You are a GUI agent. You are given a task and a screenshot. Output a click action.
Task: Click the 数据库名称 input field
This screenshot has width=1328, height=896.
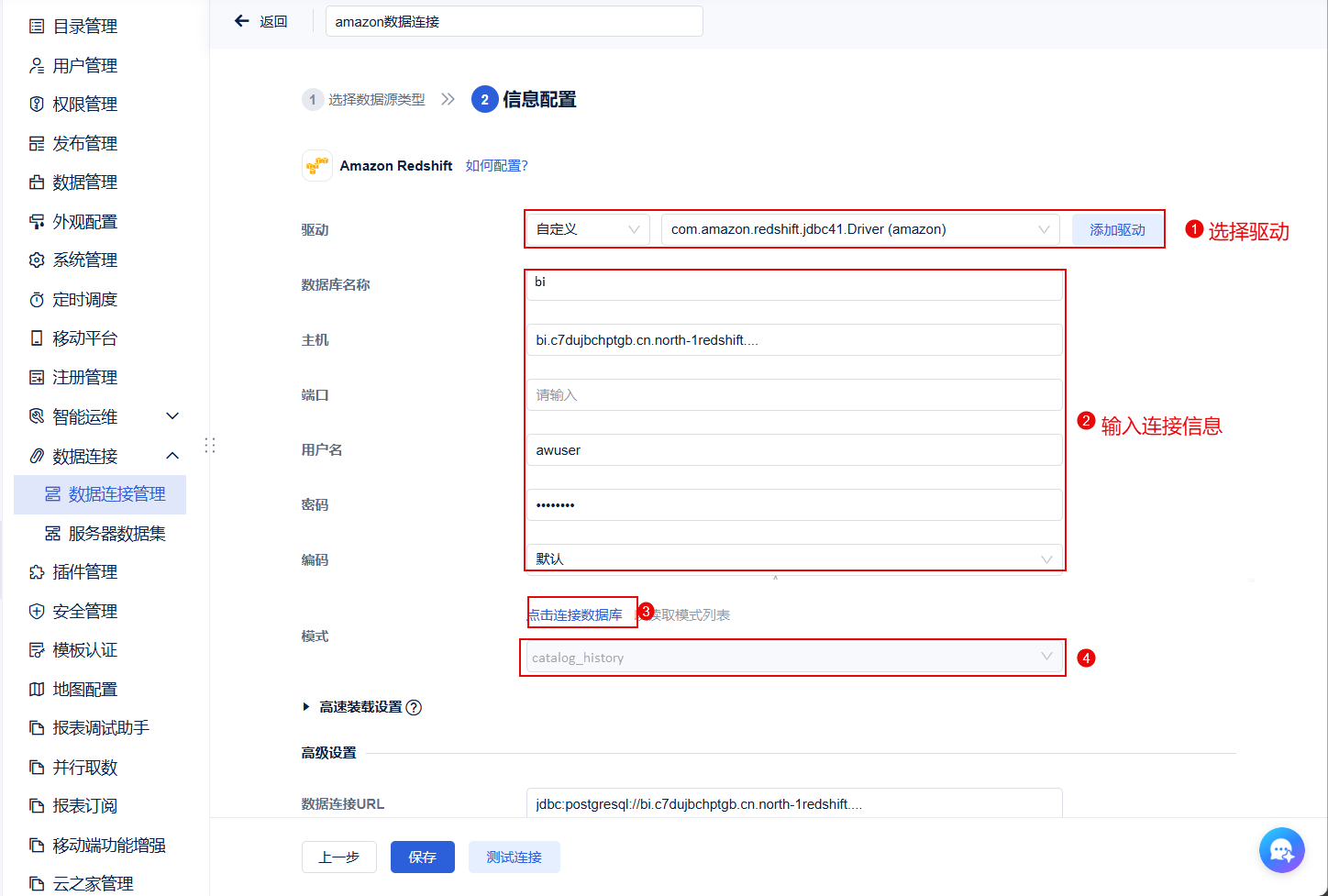[794, 284]
